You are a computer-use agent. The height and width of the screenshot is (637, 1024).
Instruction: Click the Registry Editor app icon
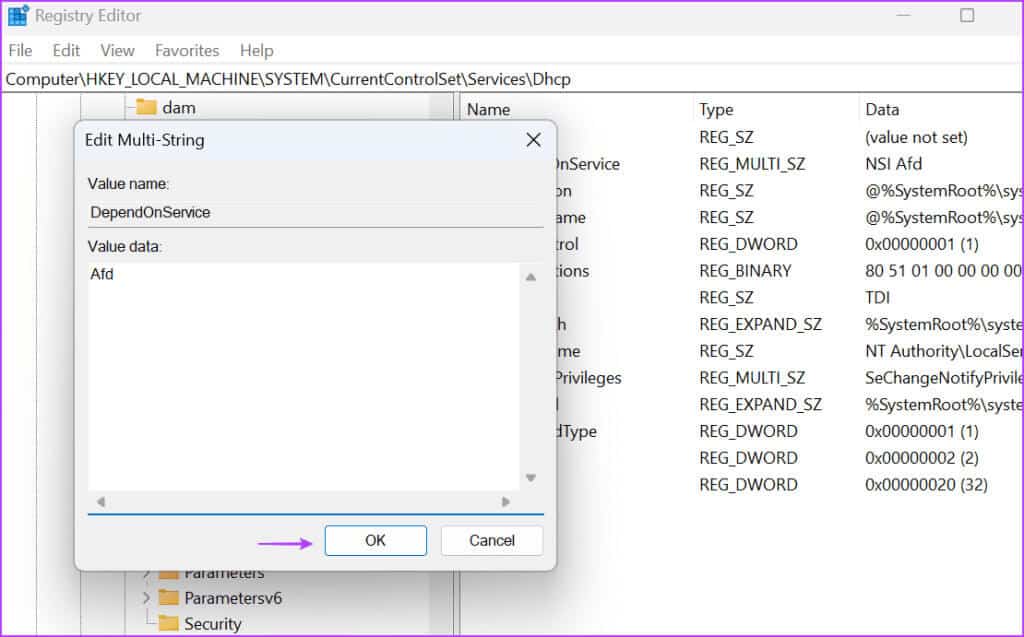pyautogui.click(x=18, y=15)
